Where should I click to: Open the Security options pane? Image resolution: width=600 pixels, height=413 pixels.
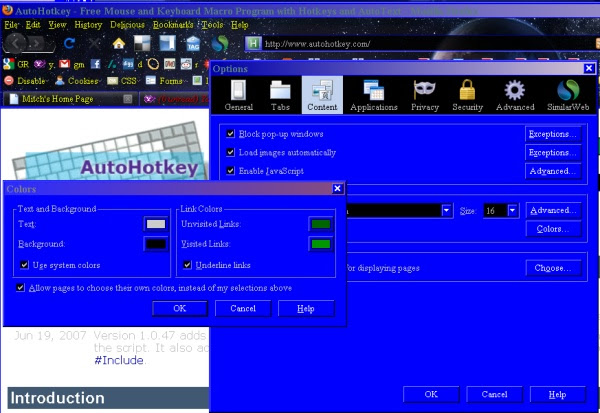tap(467, 95)
